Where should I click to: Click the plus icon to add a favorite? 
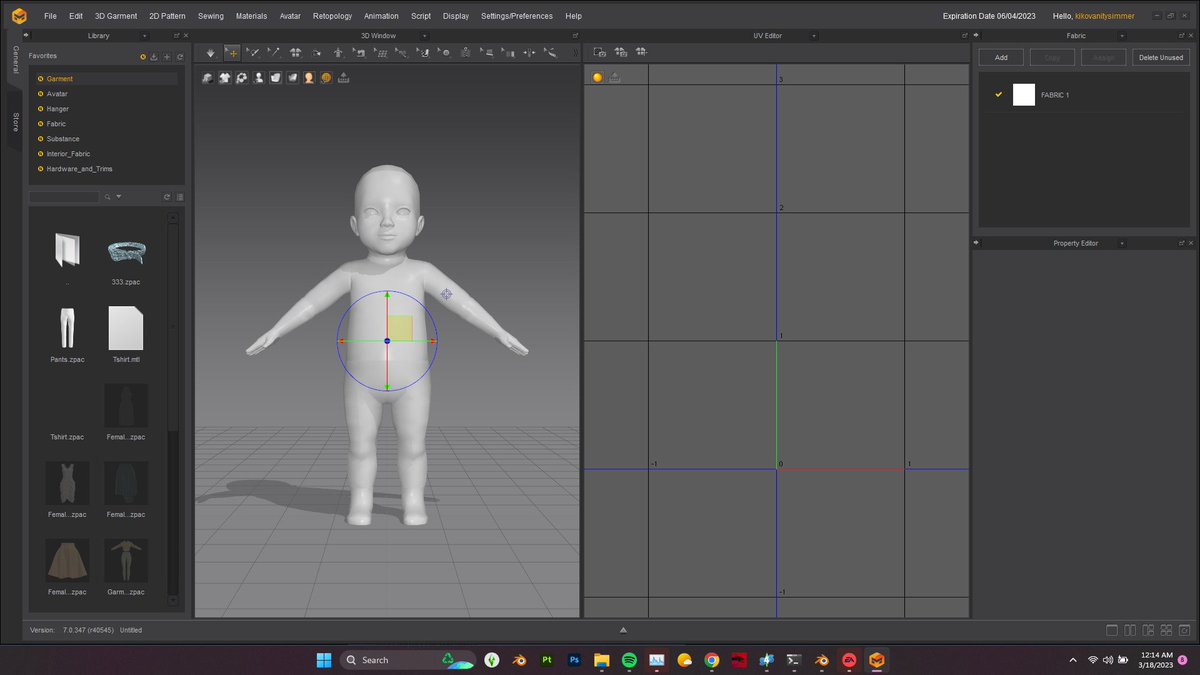pyautogui.click(x=167, y=57)
